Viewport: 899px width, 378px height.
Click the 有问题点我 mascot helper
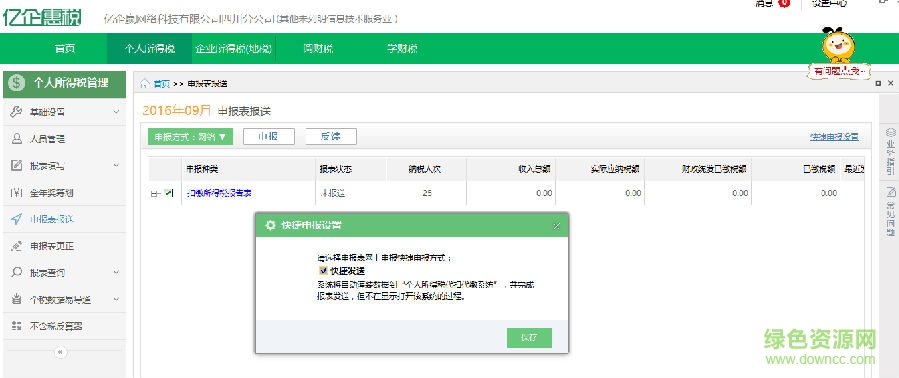838,53
